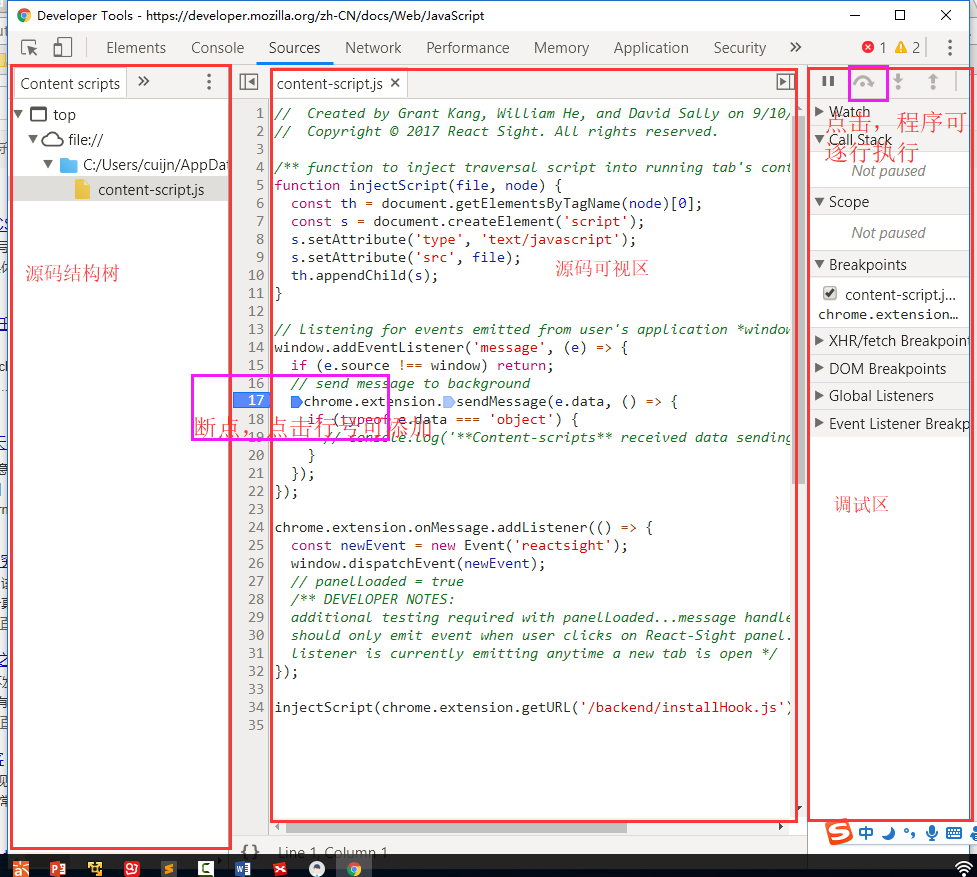Viewport: 977px width, 877px height.
Task: Step into next function call icon
Action: click(898, 81)
